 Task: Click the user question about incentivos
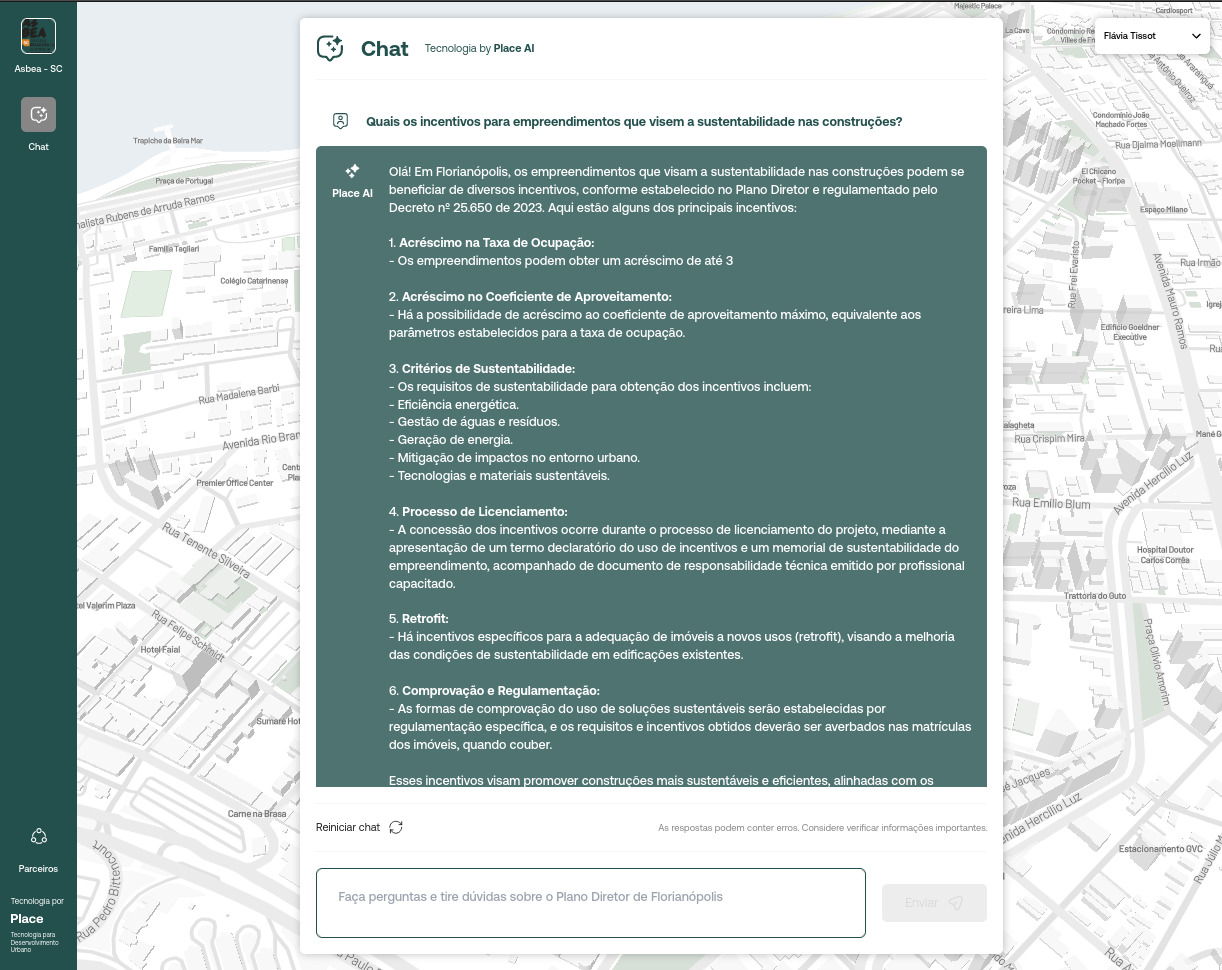tap(634, 121)
